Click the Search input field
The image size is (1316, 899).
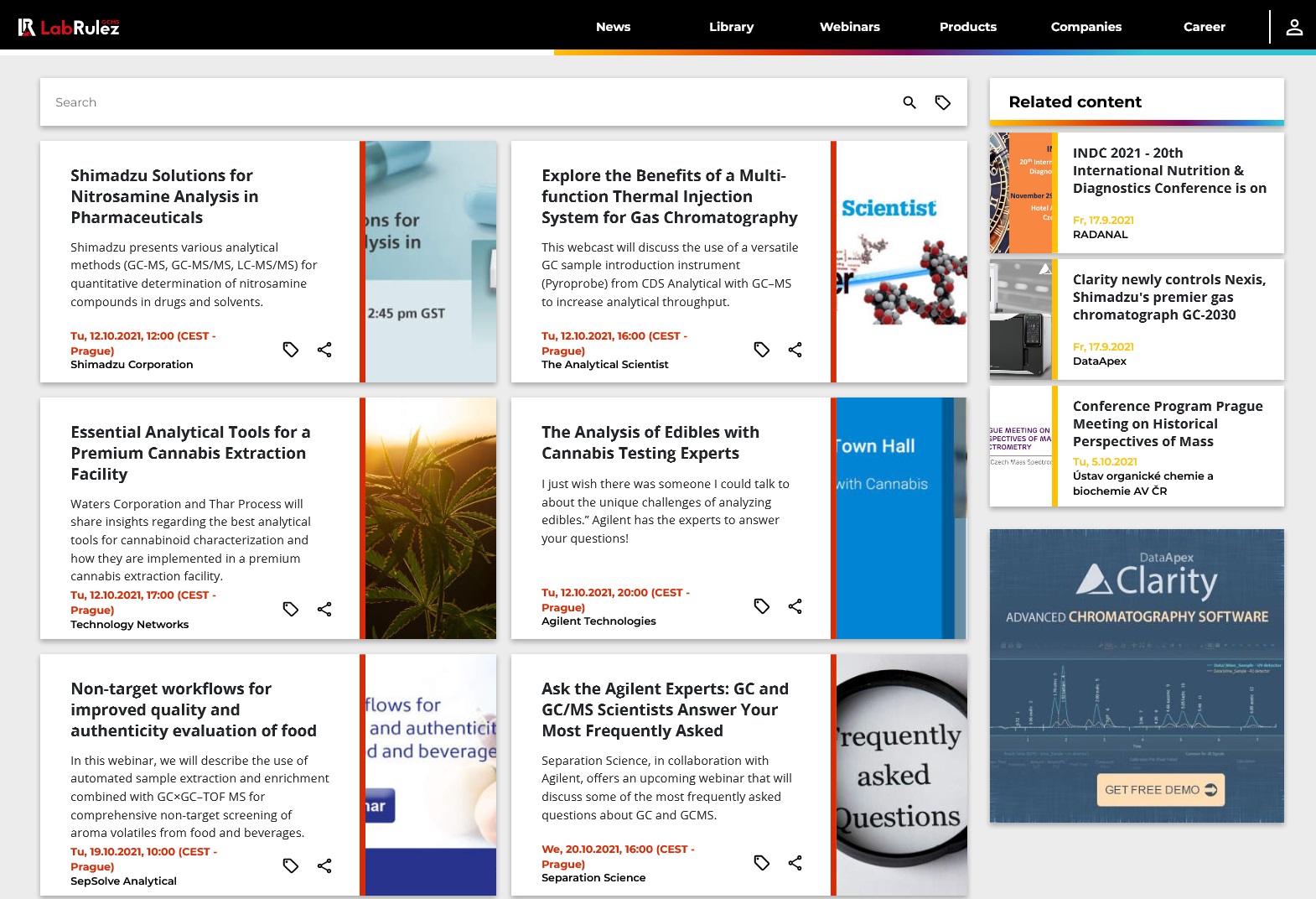pos(469,102)
